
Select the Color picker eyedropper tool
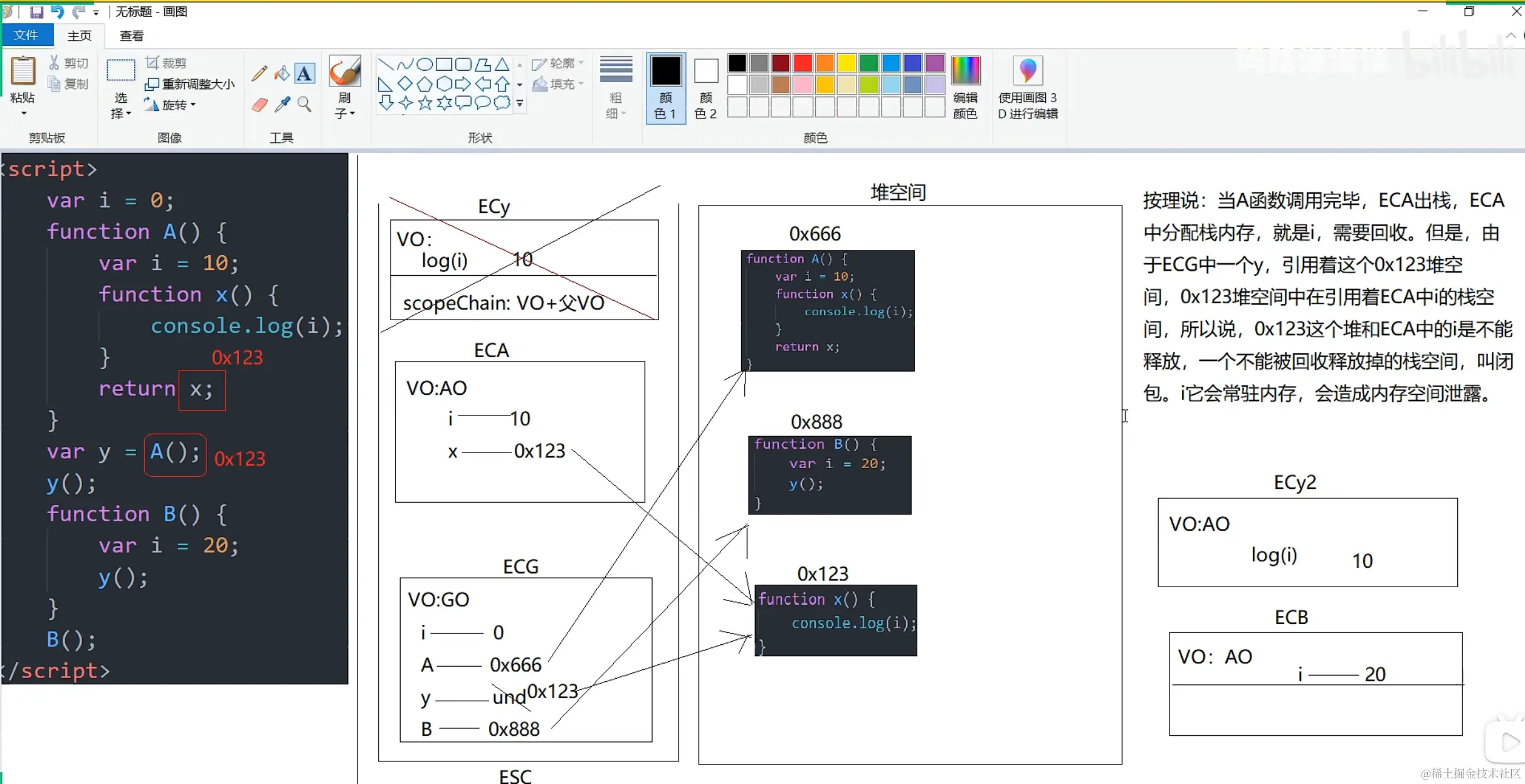point(282,104)
